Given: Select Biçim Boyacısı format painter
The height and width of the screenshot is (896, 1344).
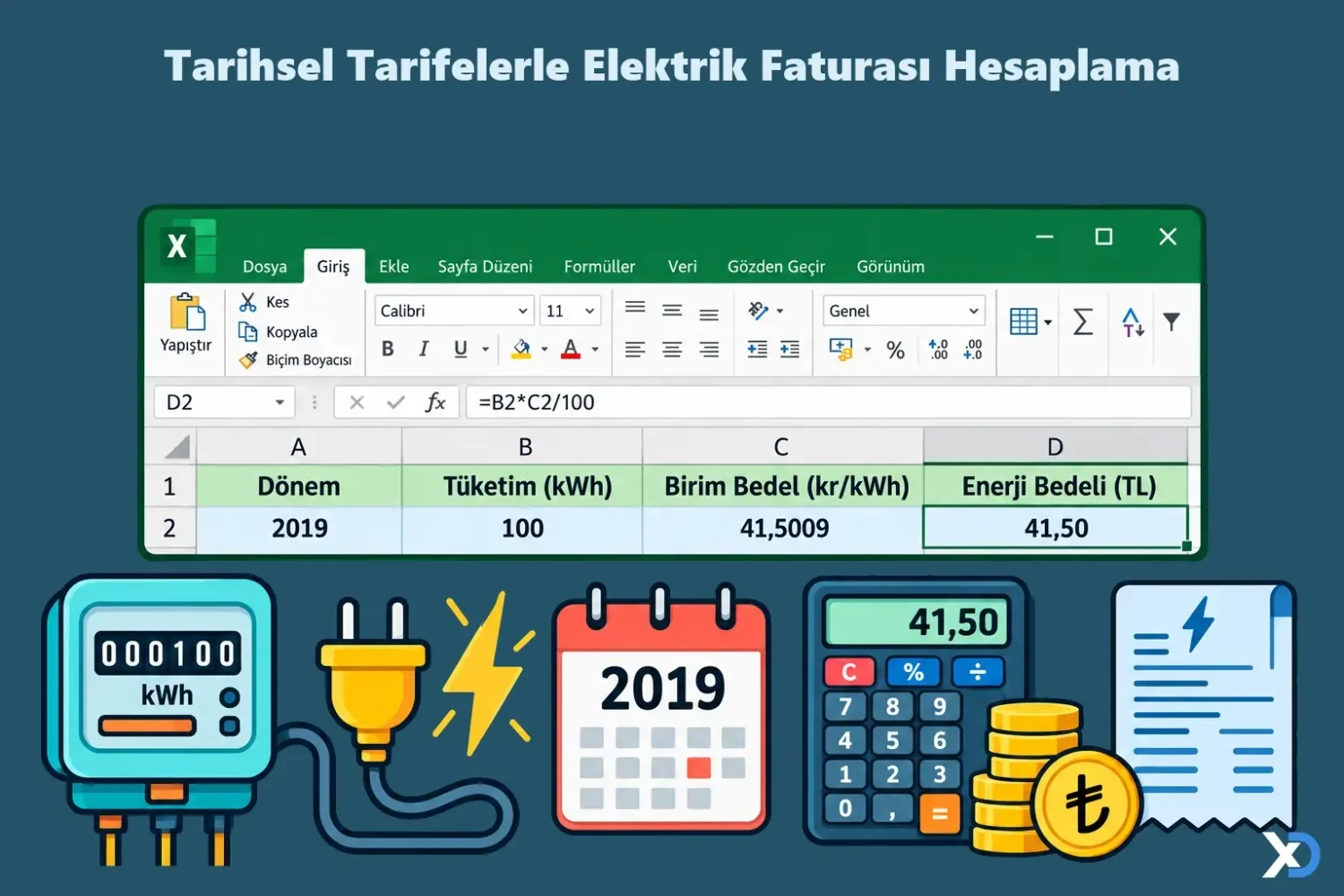Looking at the screenshot, I should point(296,360).
